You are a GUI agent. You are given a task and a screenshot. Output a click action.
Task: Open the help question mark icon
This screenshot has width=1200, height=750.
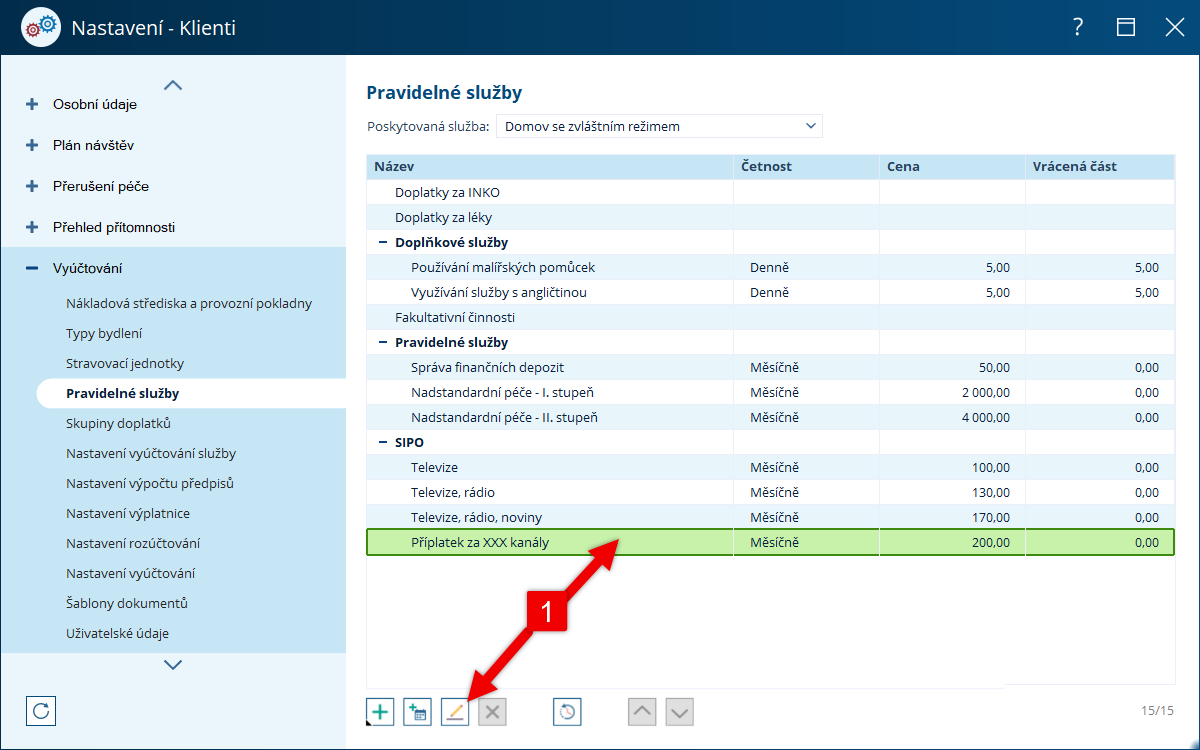tap(1077, 28)
